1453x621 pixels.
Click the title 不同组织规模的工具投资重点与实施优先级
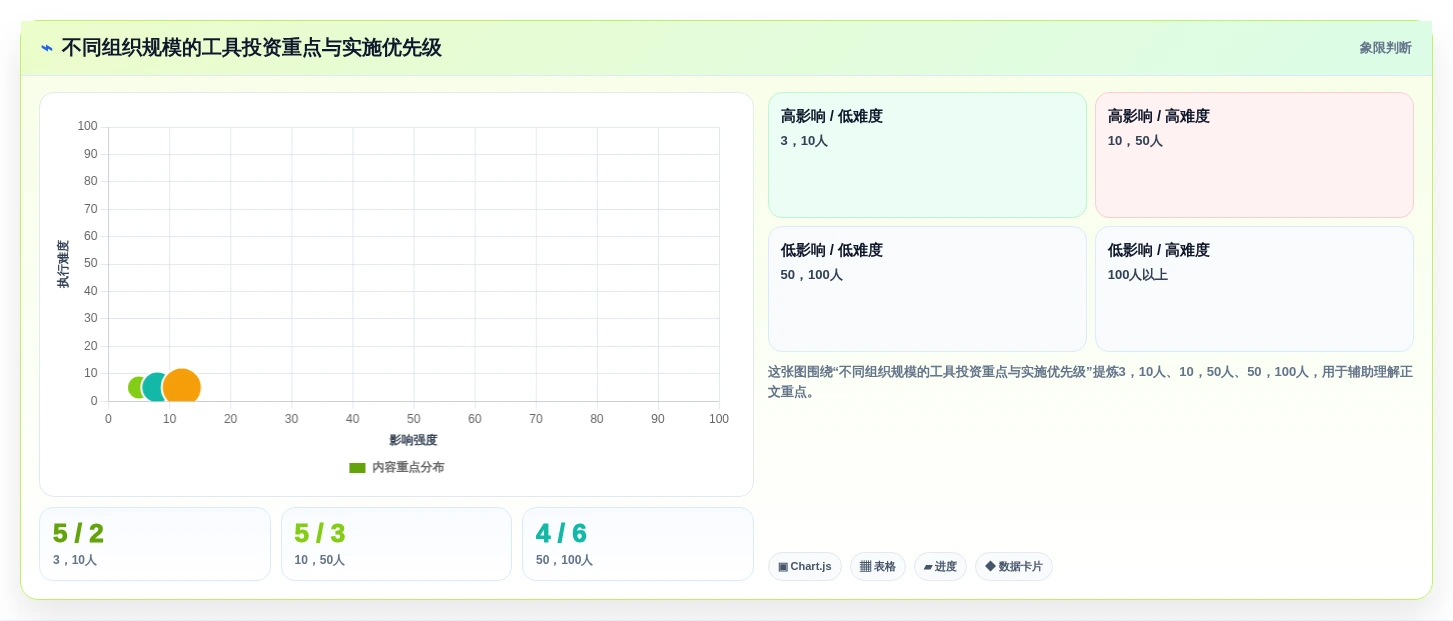coord(251,48)
